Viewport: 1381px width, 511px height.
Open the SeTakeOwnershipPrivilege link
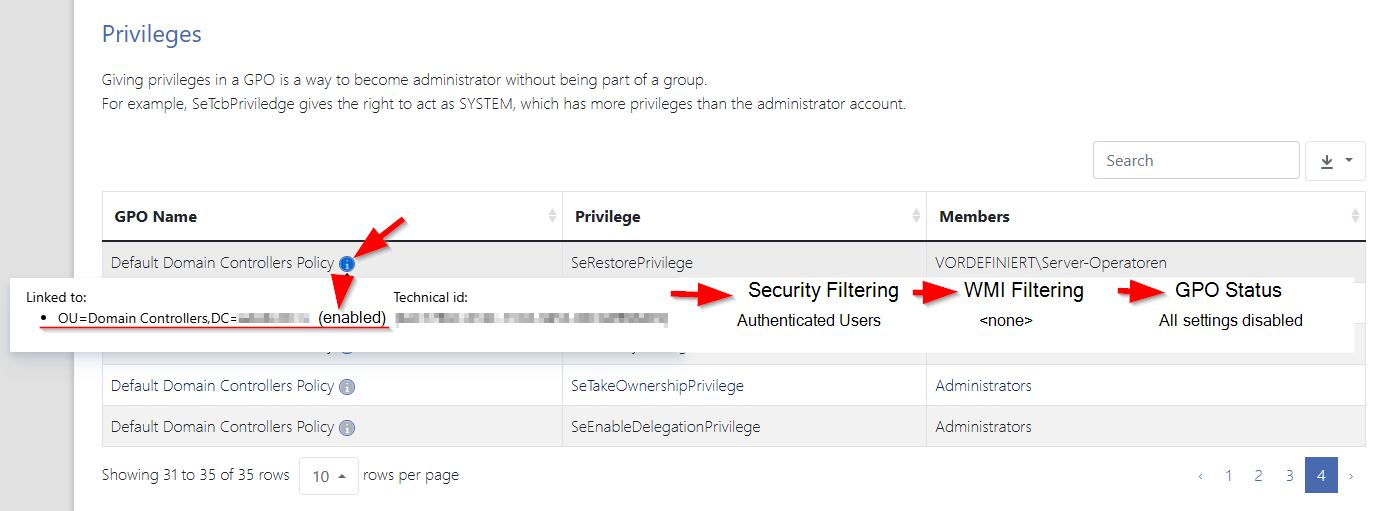tap(657, 386)
